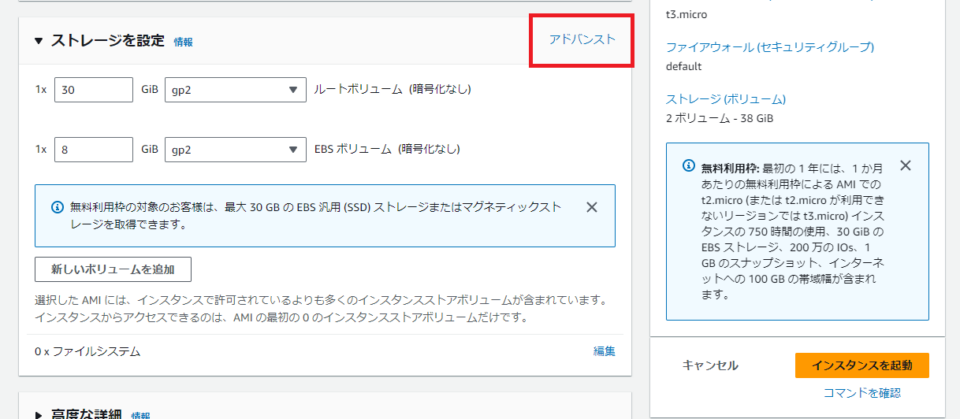Viewport: 960px width, 419px height.
Task: Click キャンセル button
Action: pos(710,366)
